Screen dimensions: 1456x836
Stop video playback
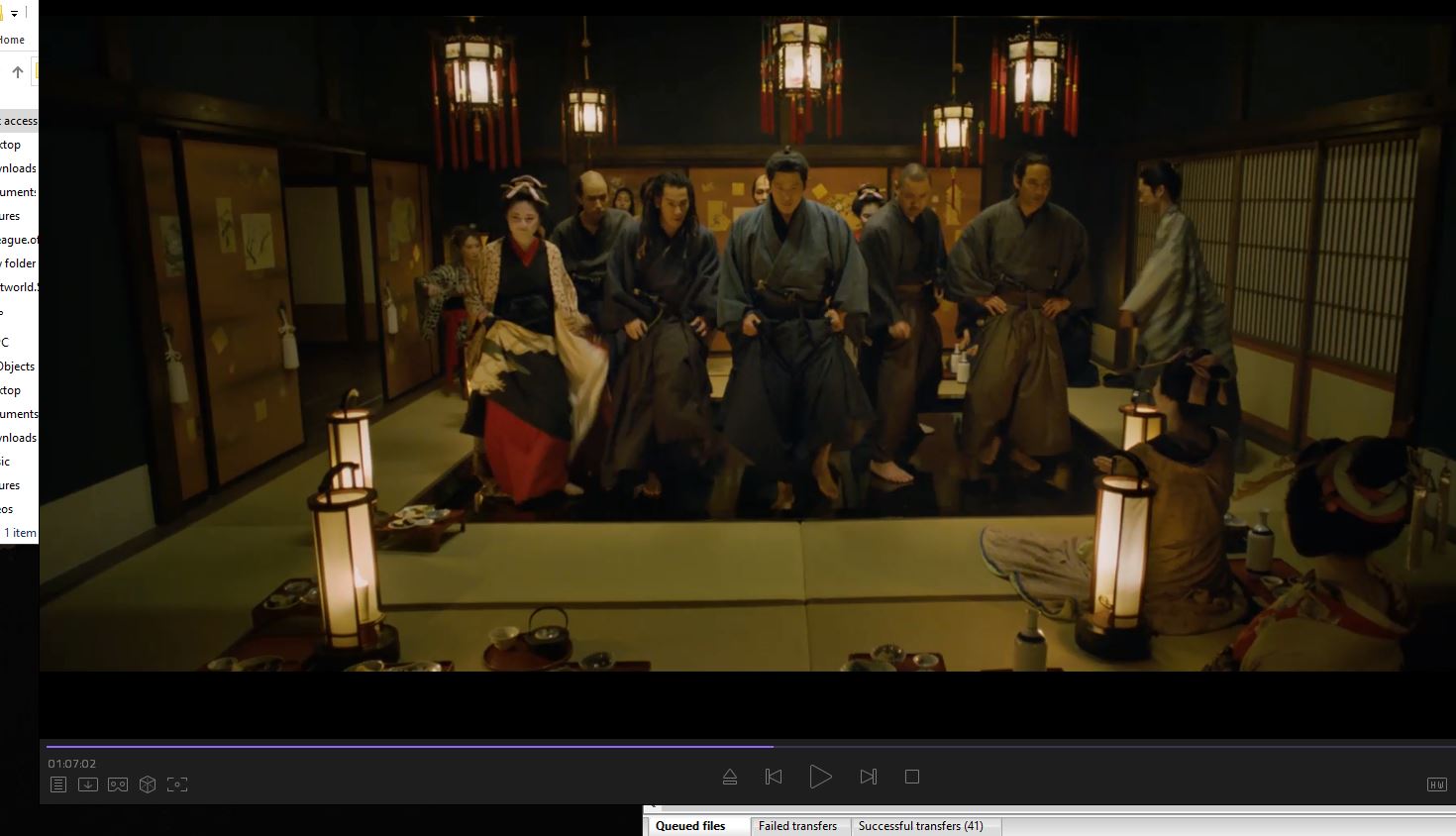912,778
